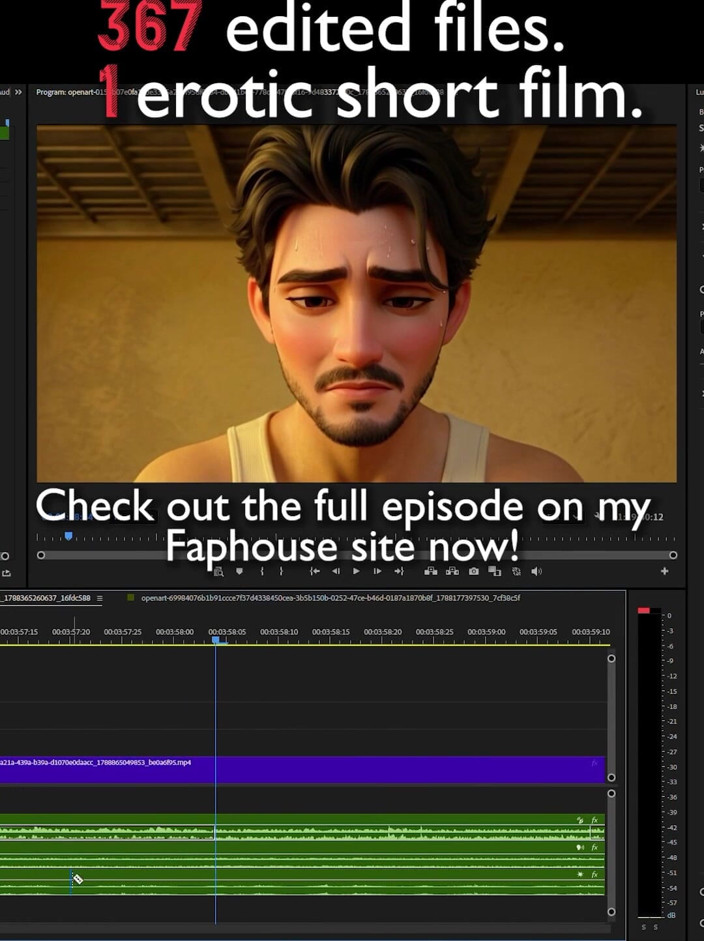Image resolution: width=704 pixels, height=941 pixels.
Task: Click the Extract icon in Program Monitor
Action: [x=453, y=571]
